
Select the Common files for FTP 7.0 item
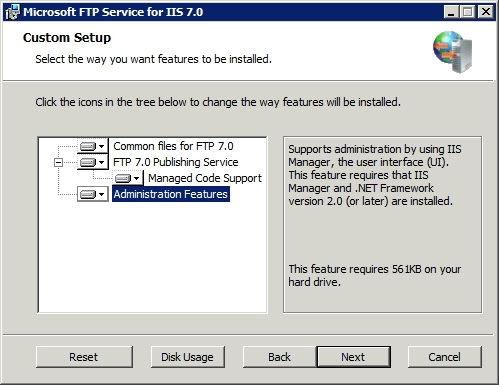[173, 146]
